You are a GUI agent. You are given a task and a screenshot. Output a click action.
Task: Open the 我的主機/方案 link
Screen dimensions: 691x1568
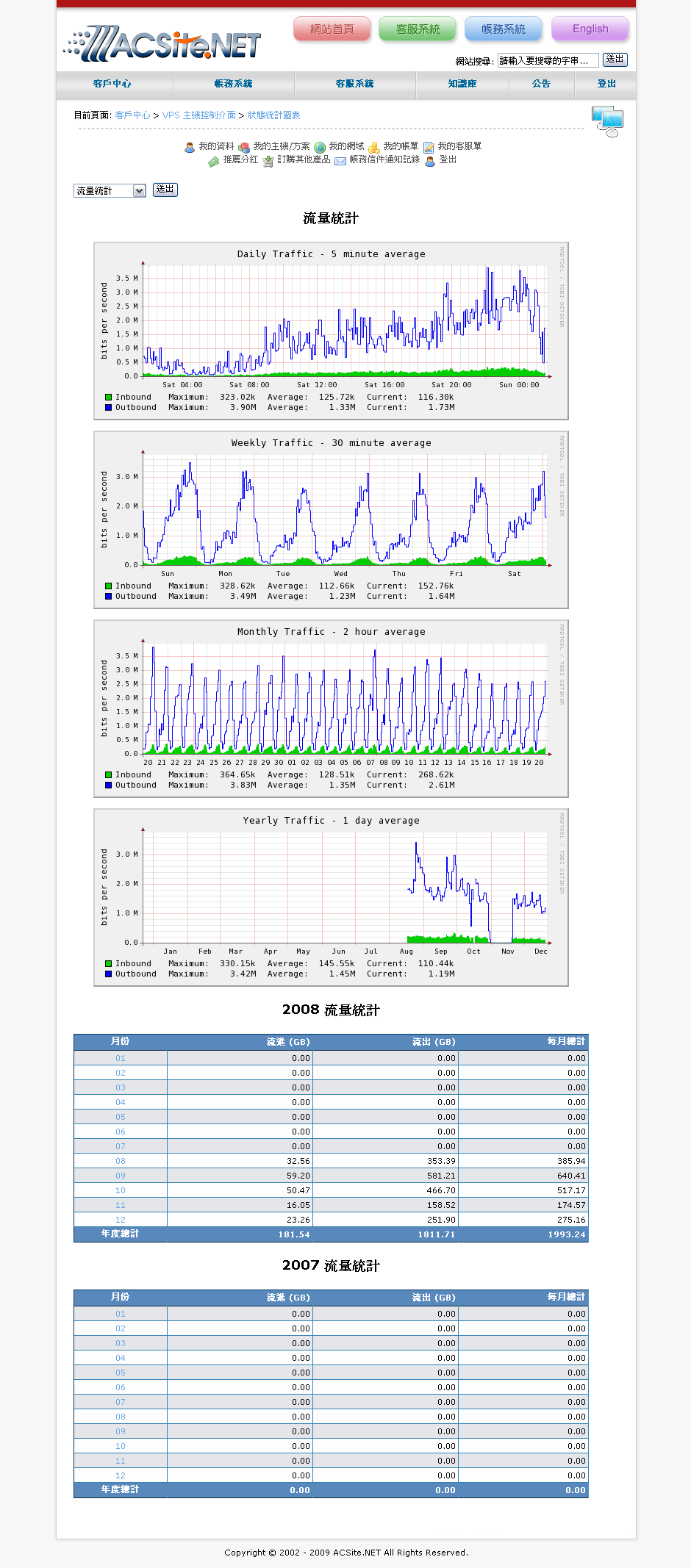click(282, 146)
